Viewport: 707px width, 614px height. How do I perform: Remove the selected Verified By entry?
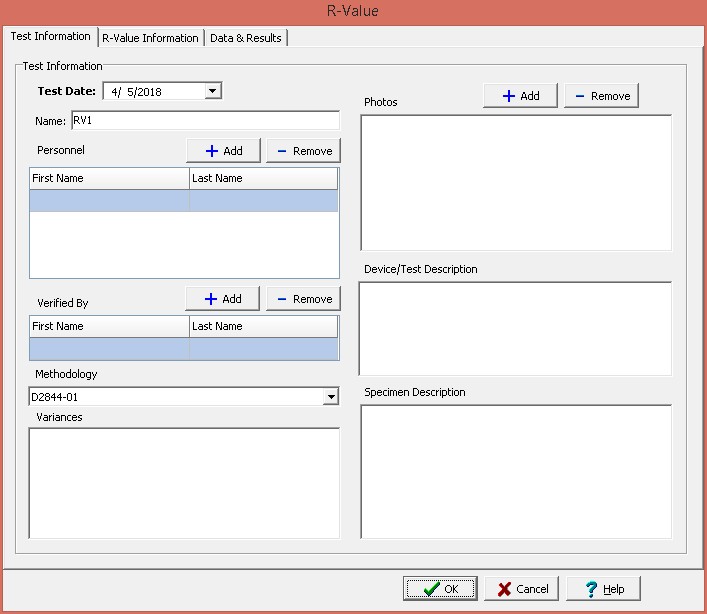pos(303,298)
